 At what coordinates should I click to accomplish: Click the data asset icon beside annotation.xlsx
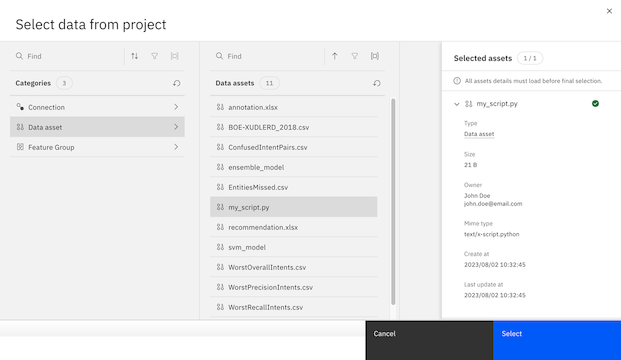coord(220,107)
